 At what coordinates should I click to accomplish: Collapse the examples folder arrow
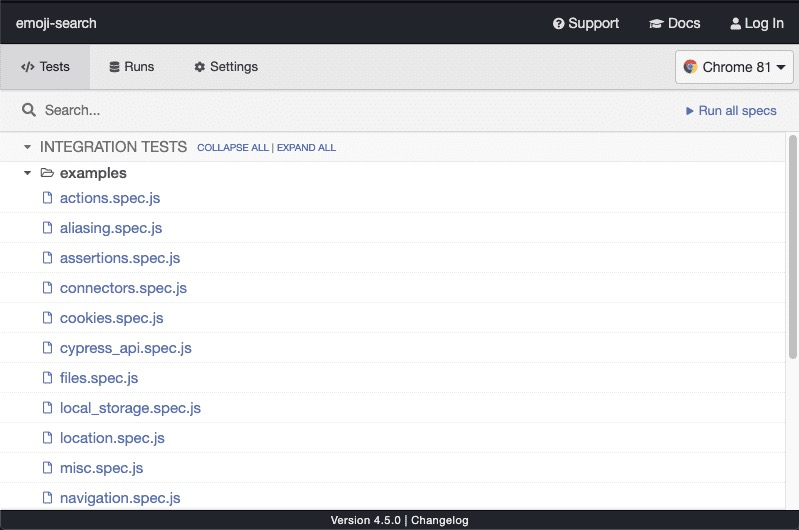(28, 173)
